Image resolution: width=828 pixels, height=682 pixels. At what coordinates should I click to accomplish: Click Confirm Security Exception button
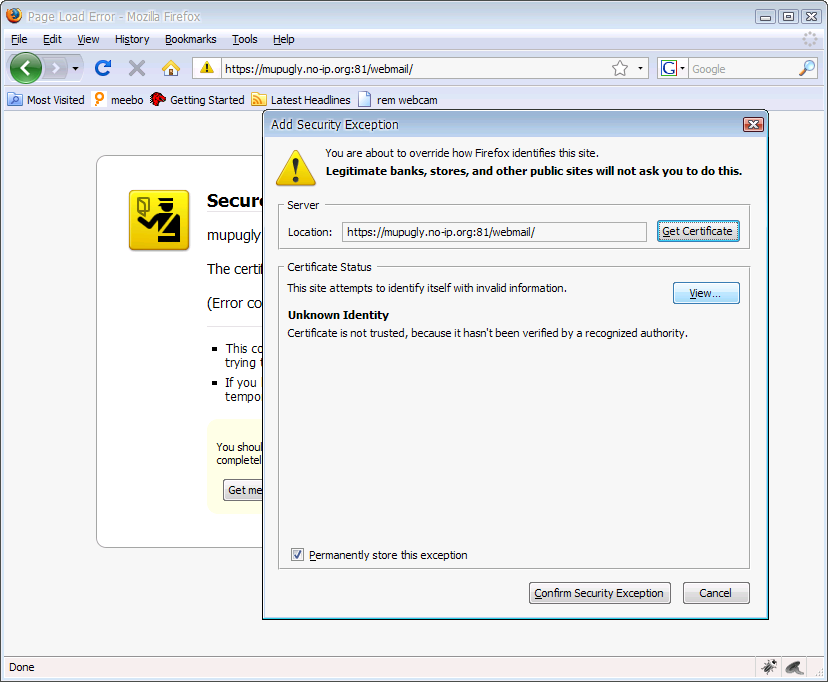(599, 593)
